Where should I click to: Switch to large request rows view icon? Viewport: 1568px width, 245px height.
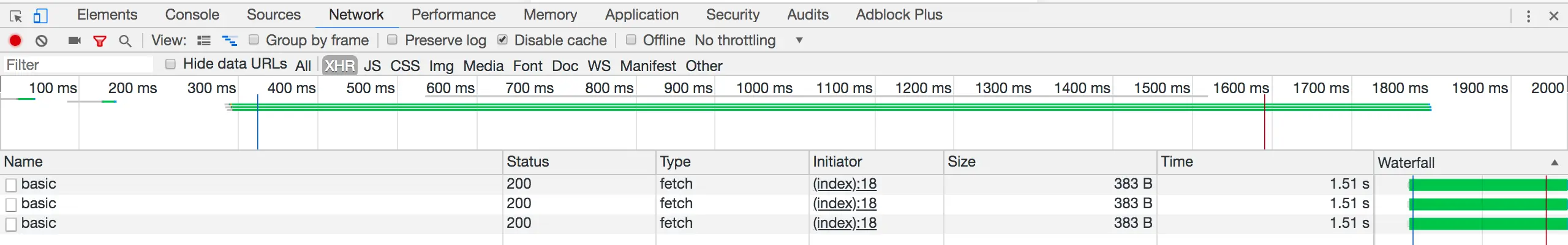coord(204,40)
